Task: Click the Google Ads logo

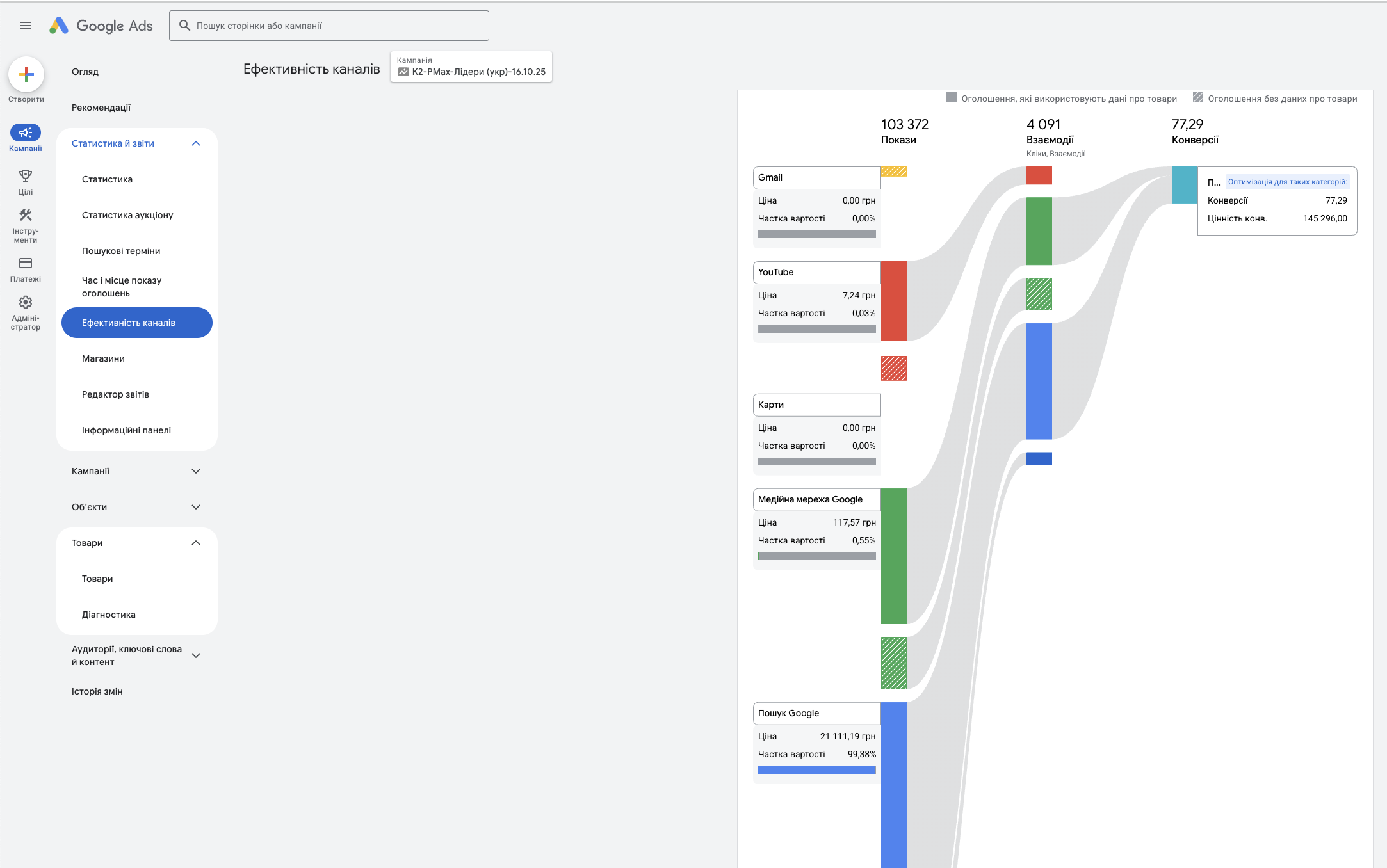Action: [x=101, y=26]
